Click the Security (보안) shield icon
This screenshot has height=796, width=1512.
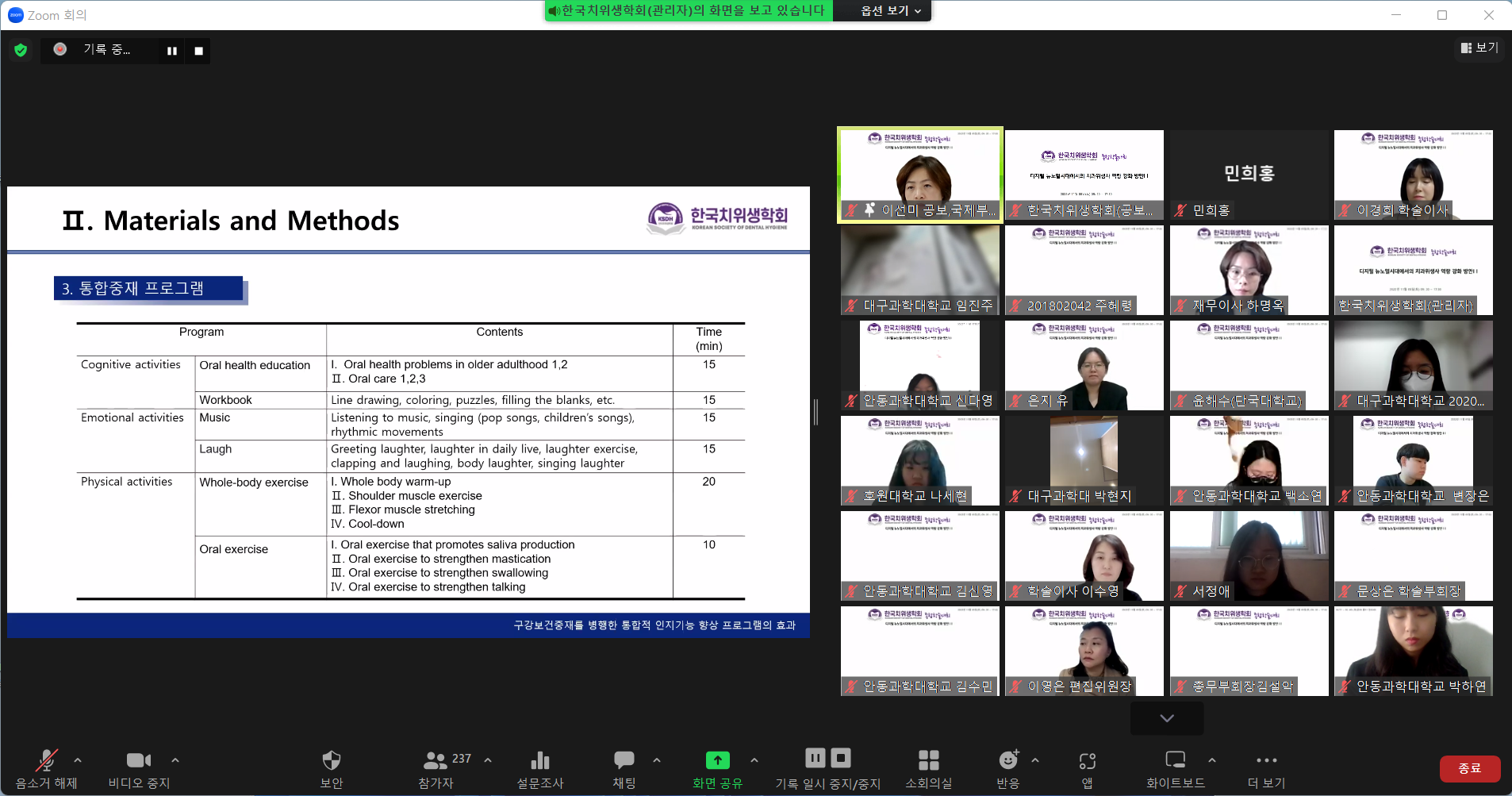331,761
